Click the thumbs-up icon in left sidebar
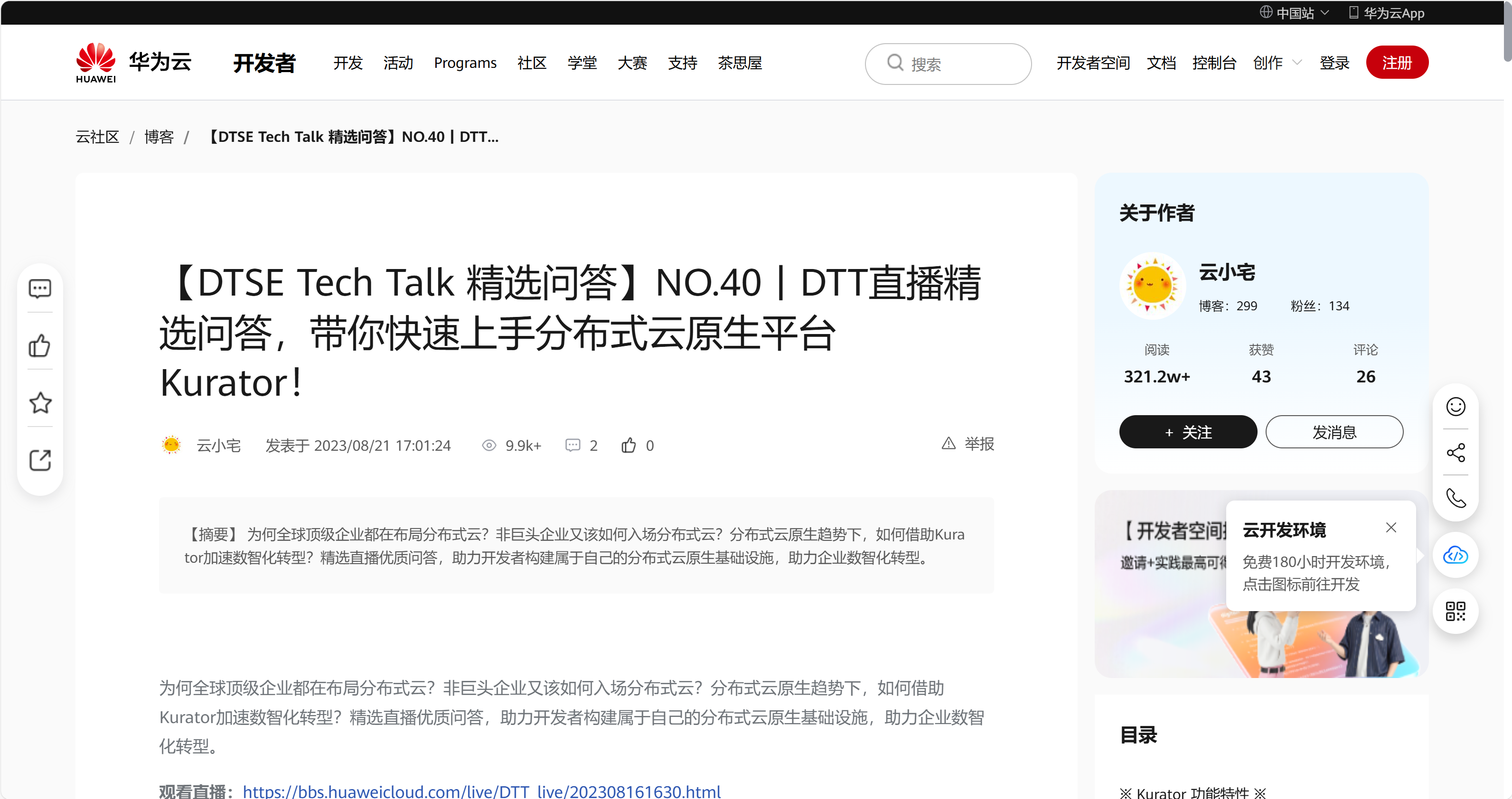Viewport: 1512px width, 799px height. click(x=40, y=345)
